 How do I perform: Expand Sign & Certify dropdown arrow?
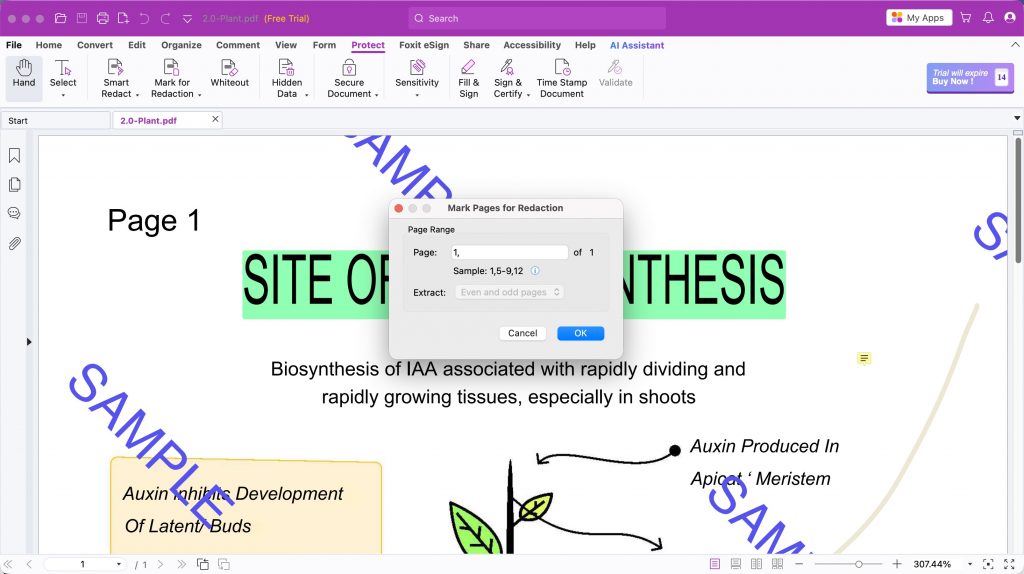pos(528,95)
